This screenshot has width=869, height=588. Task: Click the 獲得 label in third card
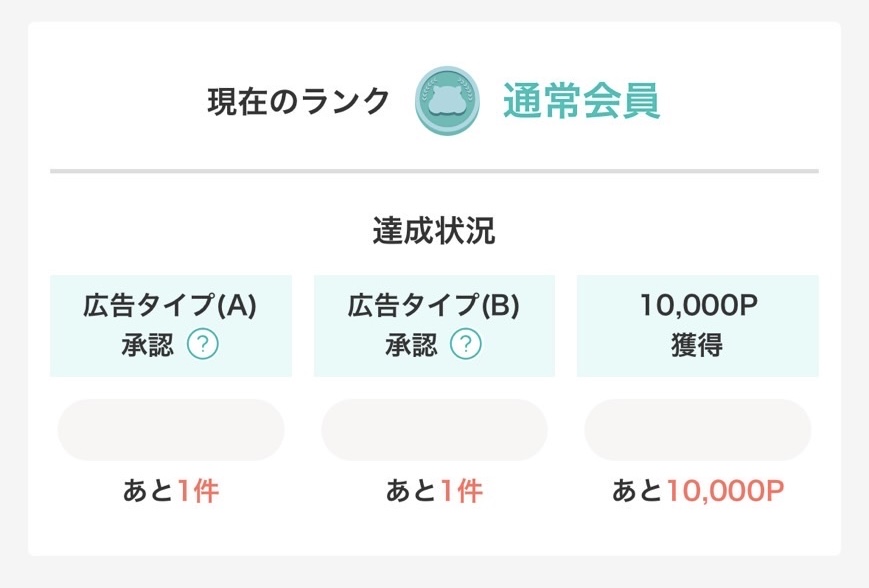click(x=697, y=345)
